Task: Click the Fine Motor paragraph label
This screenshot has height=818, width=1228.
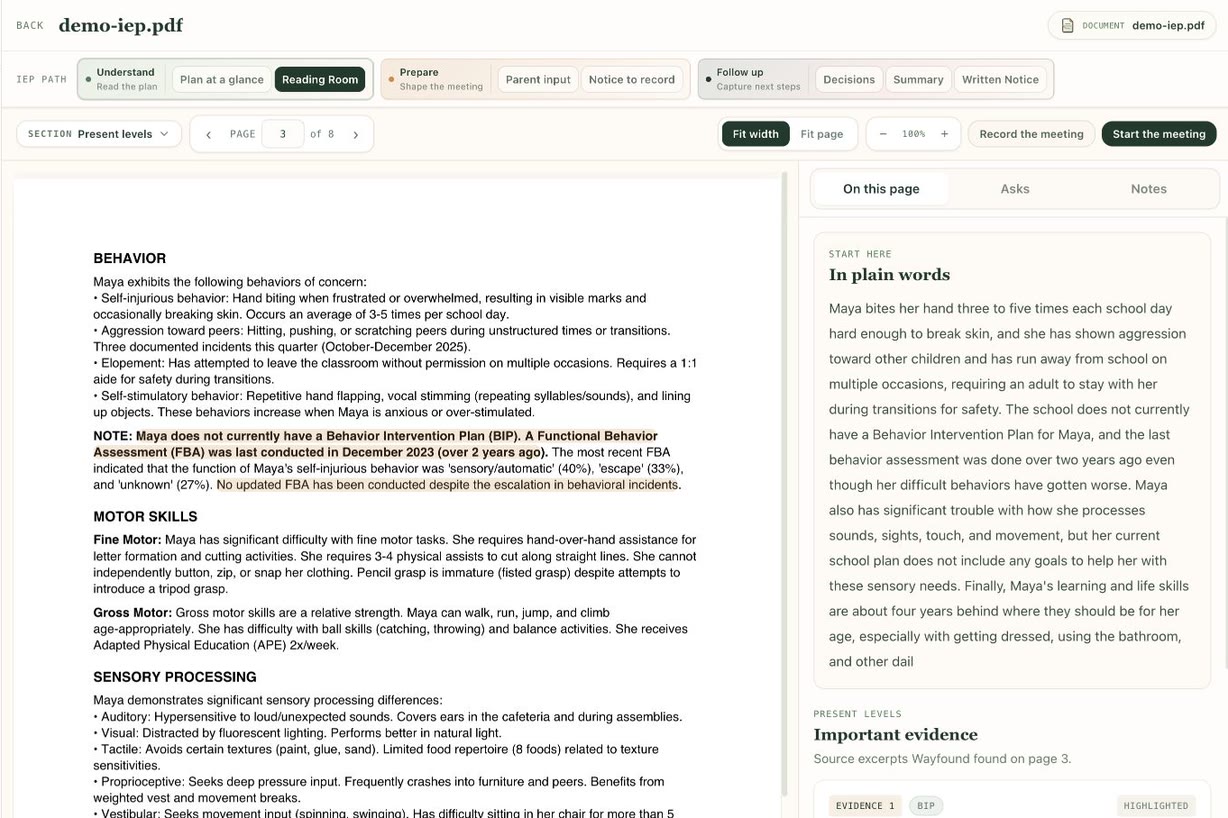Action: [x=128, y=540]
